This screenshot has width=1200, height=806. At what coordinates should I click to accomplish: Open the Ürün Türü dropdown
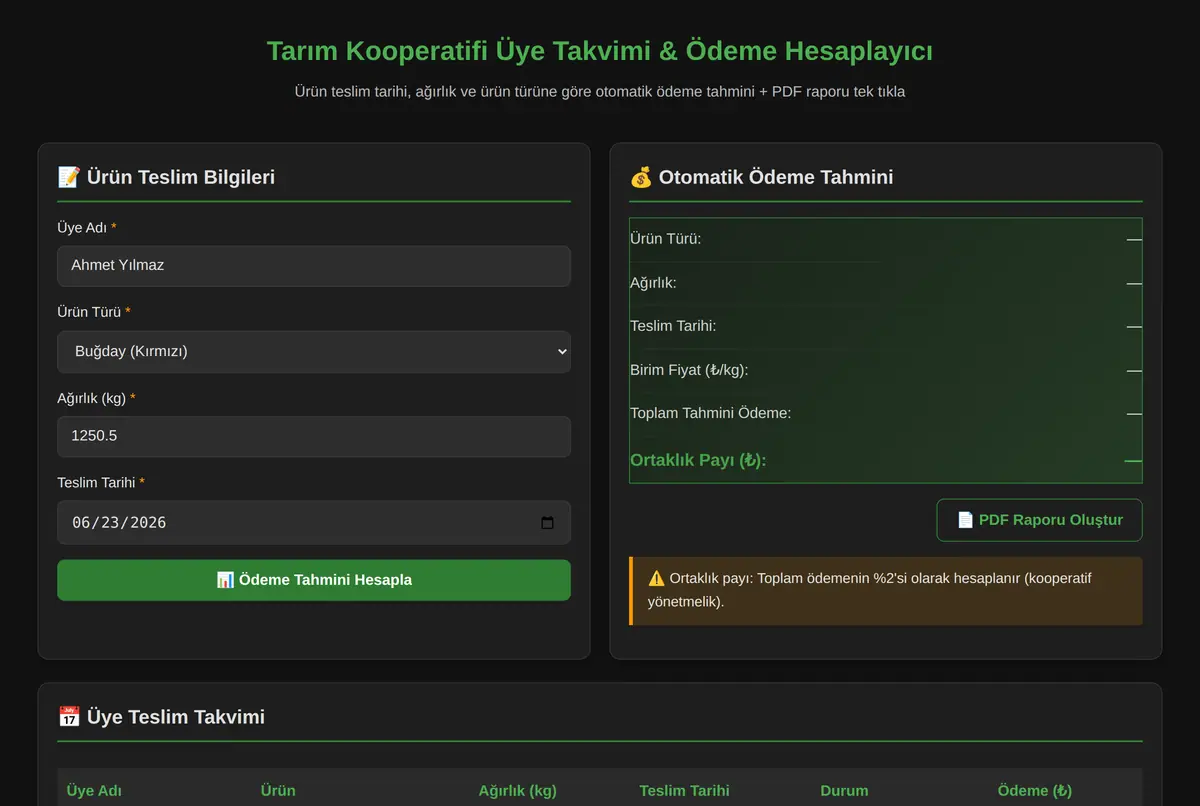(314, 352)
